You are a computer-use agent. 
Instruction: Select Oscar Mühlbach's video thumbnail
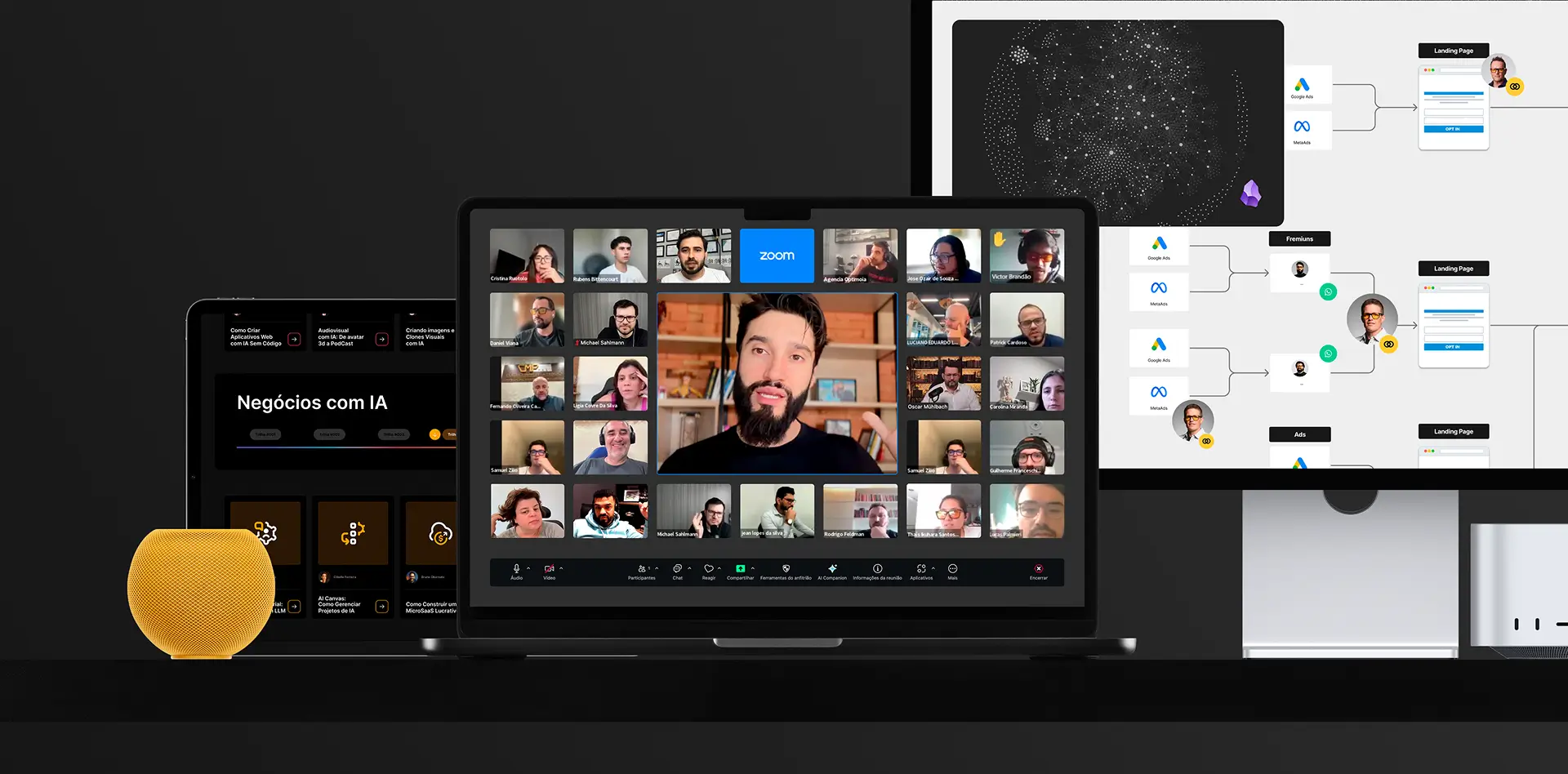click(x=943, y=383)
